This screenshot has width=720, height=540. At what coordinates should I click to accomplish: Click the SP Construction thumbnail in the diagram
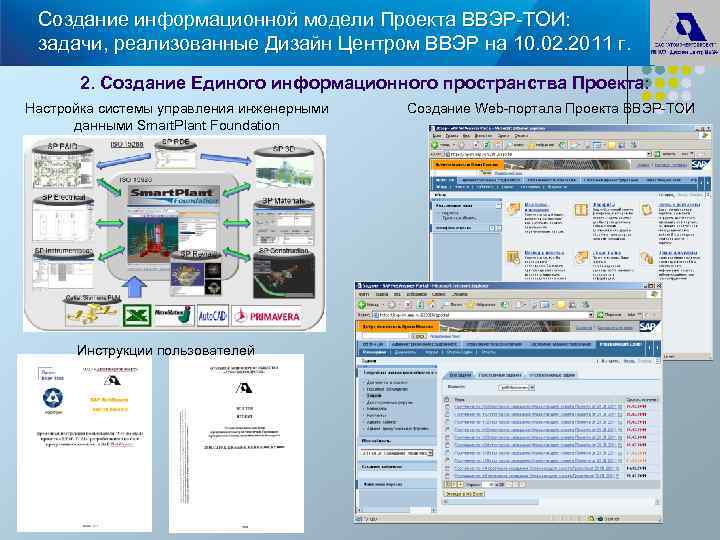click(x=284, y=273)
